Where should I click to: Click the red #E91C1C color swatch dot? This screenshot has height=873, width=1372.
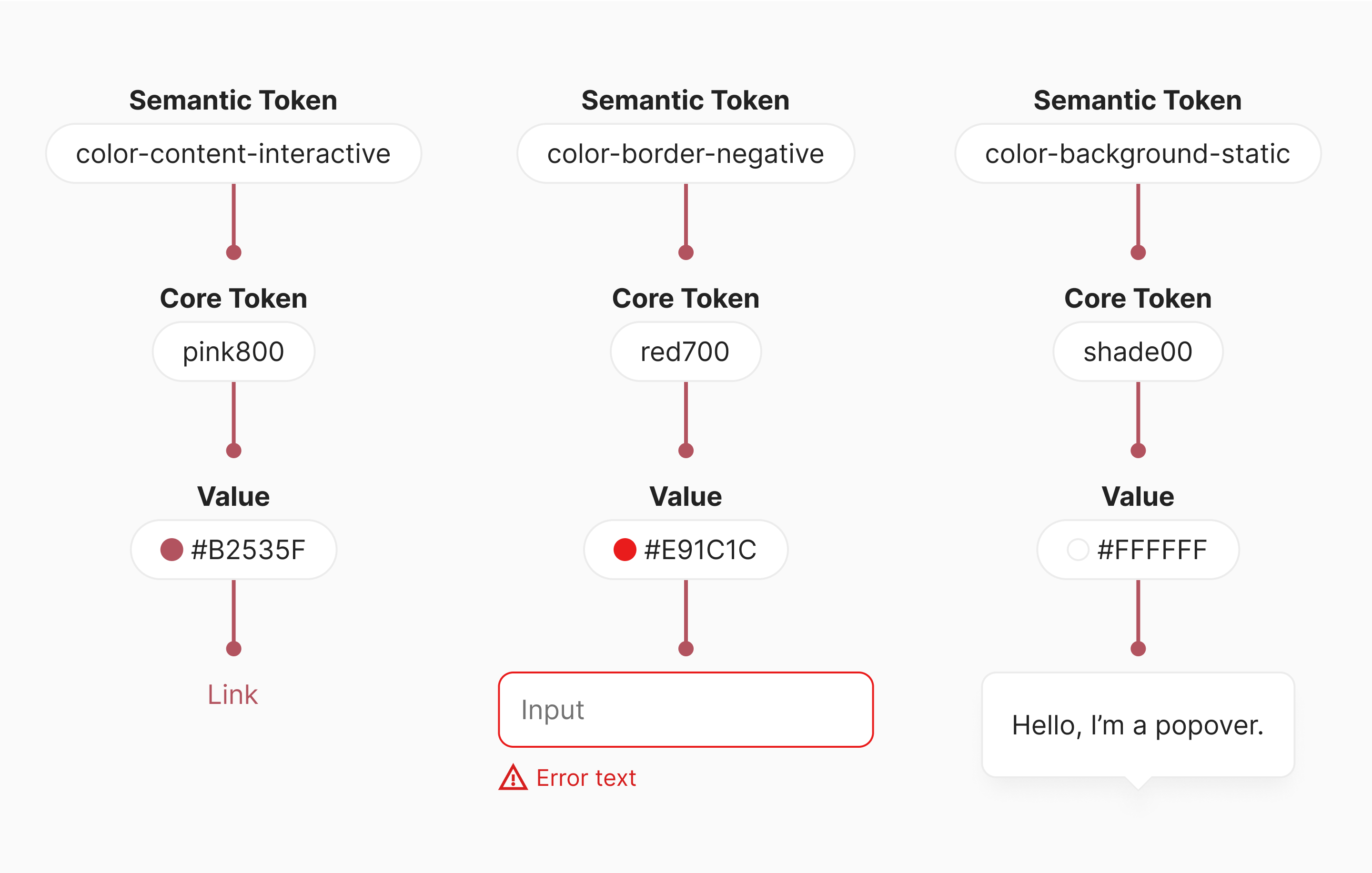(625, 550)
